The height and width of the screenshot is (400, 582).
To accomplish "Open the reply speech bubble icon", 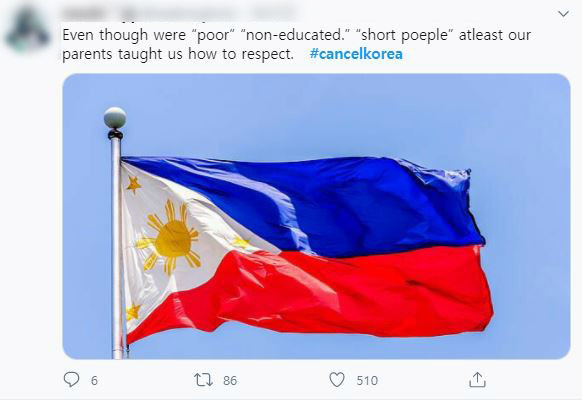I will tap(71, 380).
